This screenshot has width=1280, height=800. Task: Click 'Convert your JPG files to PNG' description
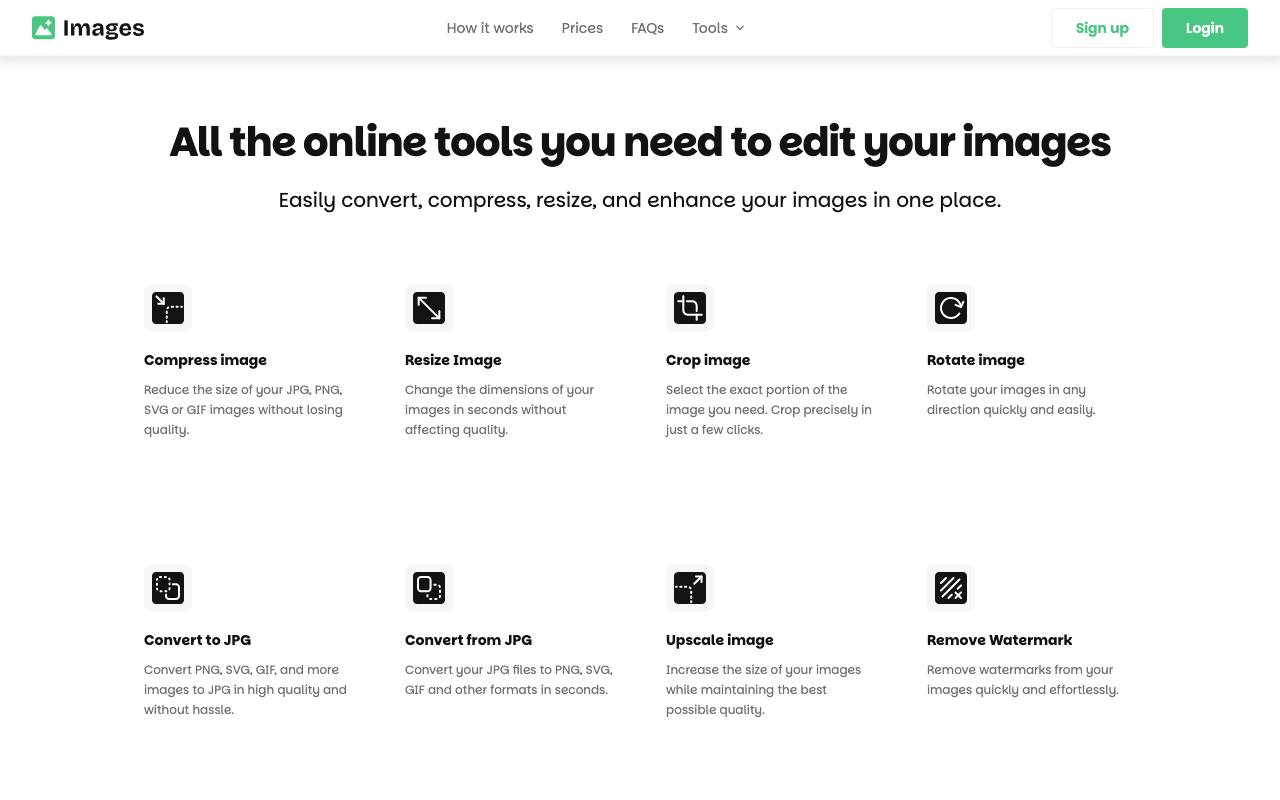[x=509, y=680]
